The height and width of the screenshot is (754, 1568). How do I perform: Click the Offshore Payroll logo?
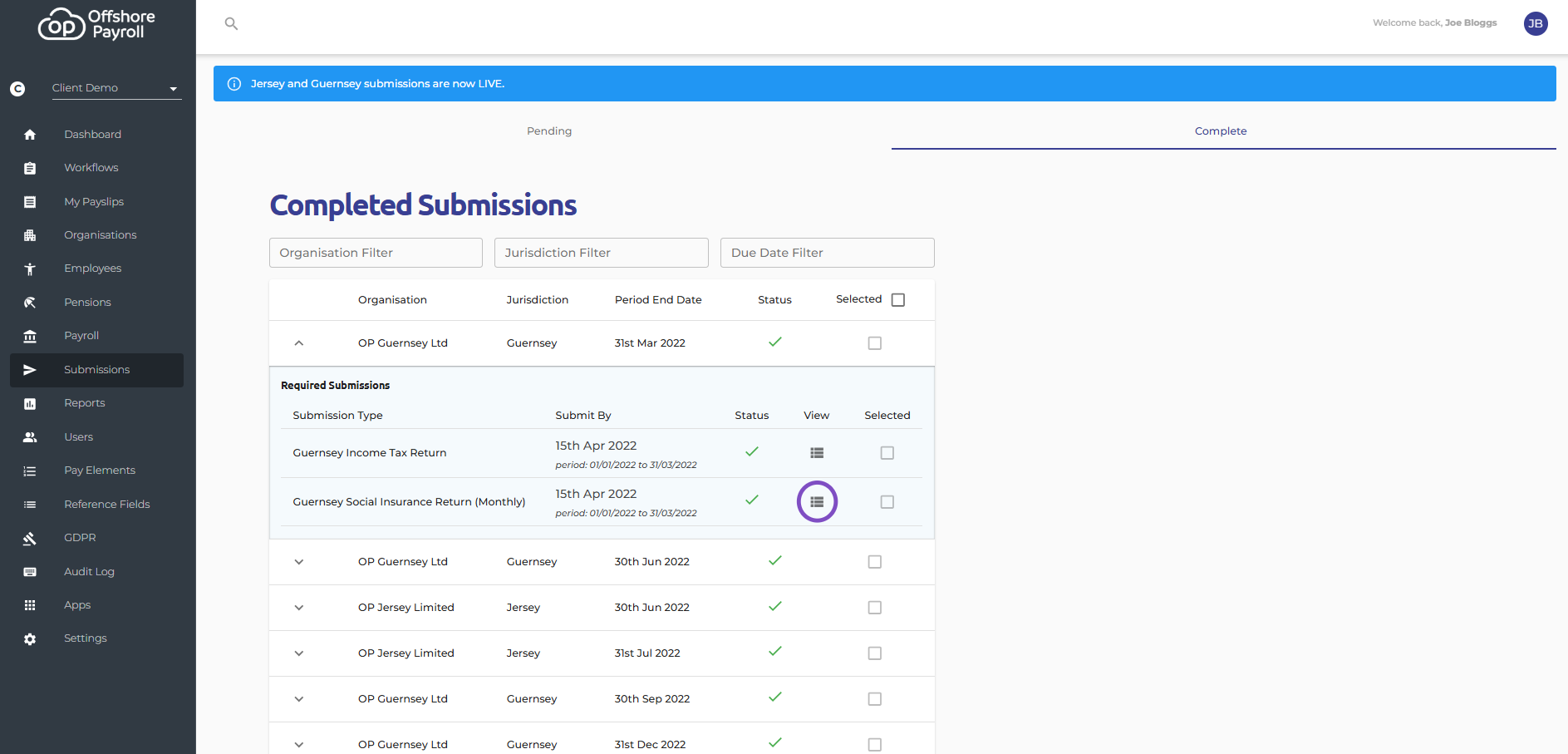click(96, 25)
